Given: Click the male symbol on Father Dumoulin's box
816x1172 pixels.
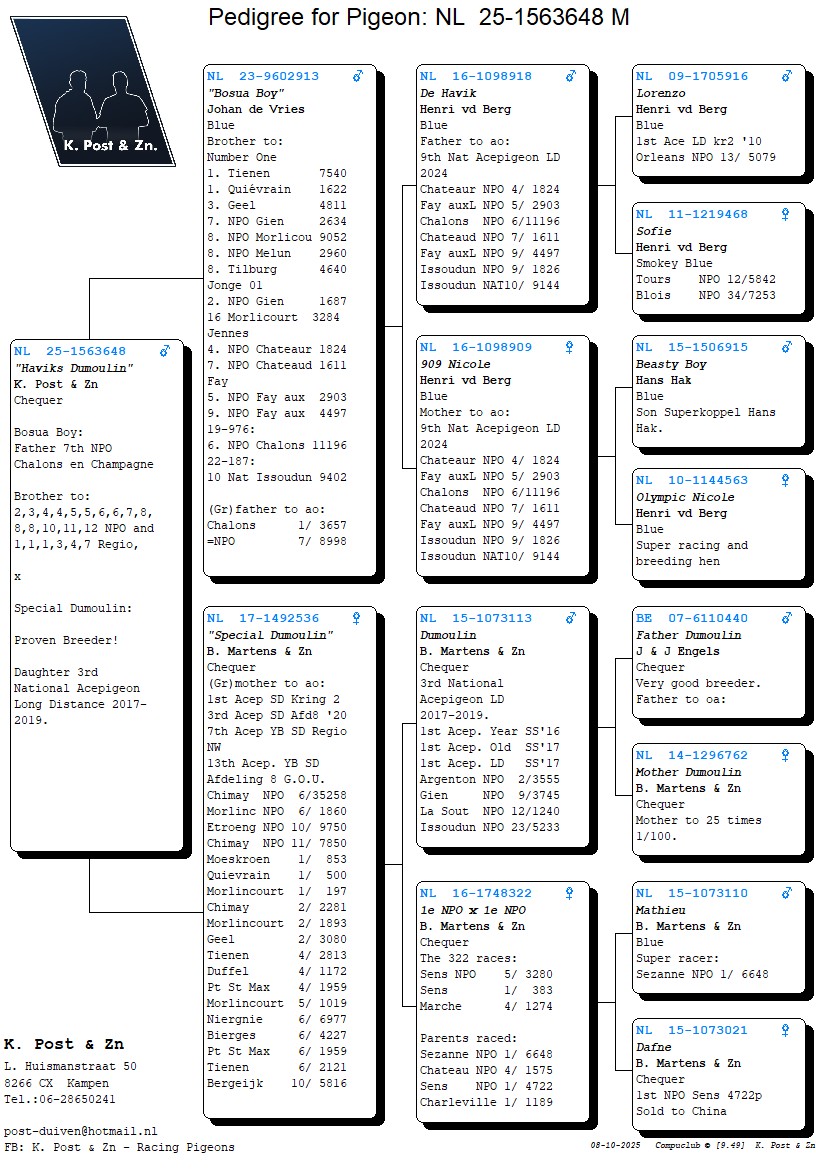Looking at the screenshot, I should coord(787,618).
